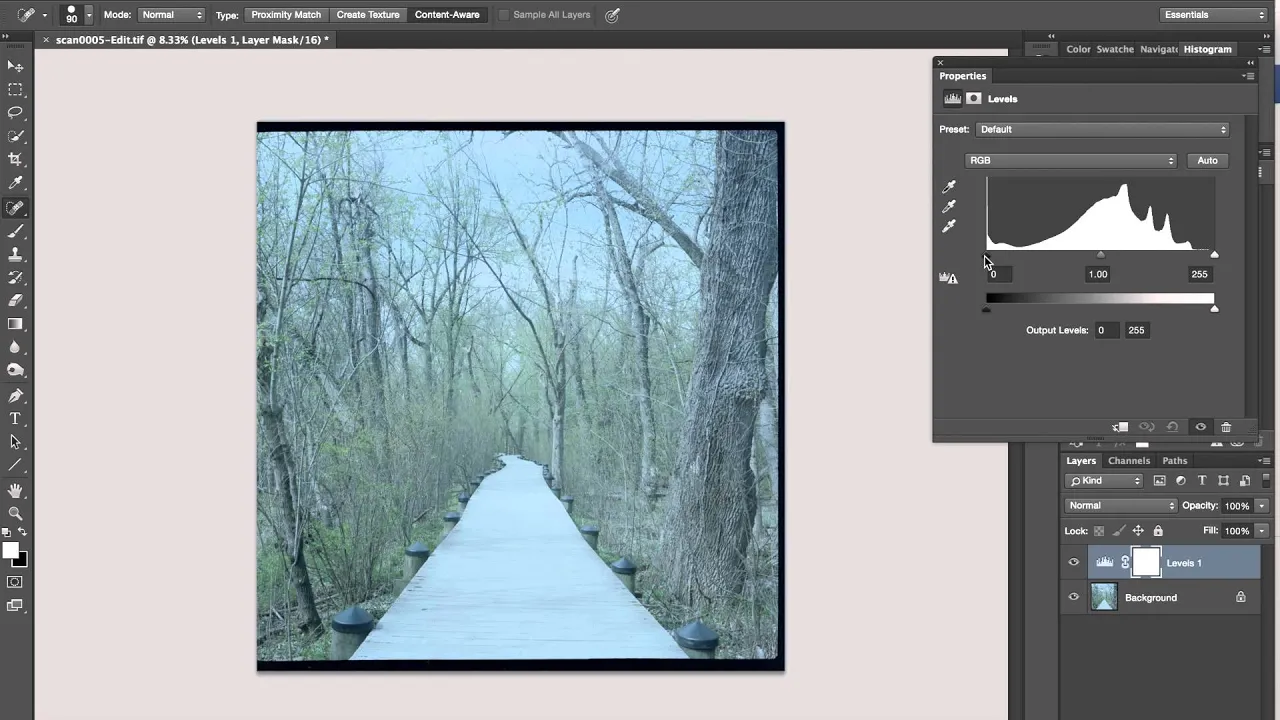1280x720 pixels.
Task: Toggle lock transparent pixels
Action: coord(1099,531)
